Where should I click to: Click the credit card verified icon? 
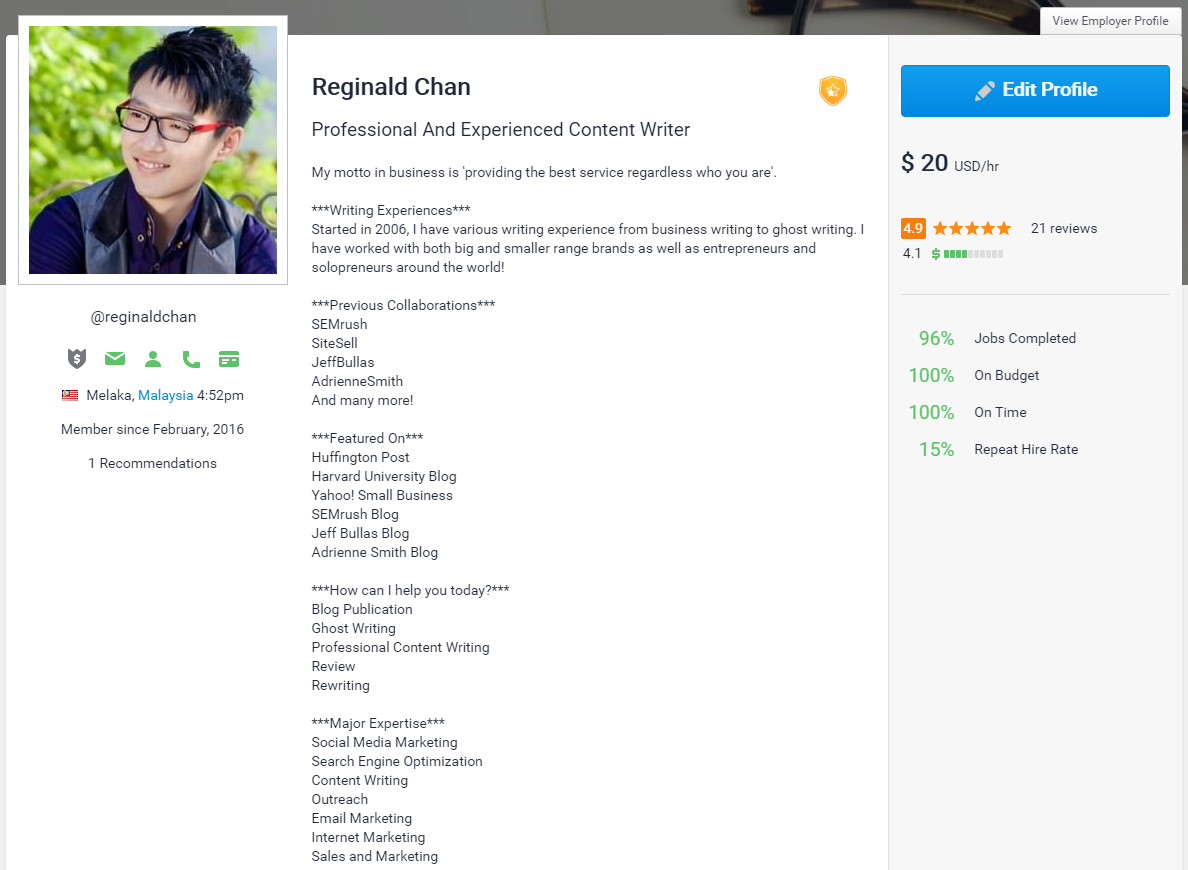(x=229, y=358)
